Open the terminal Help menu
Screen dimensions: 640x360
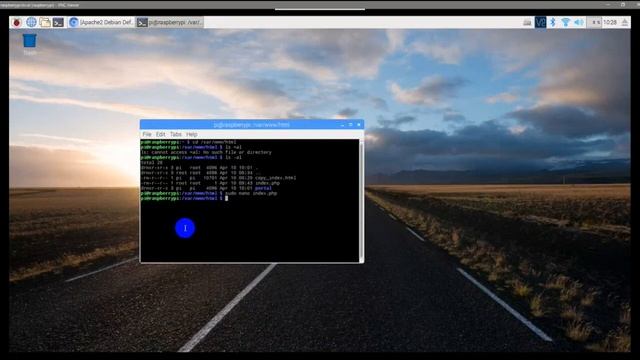click(191, 134)
